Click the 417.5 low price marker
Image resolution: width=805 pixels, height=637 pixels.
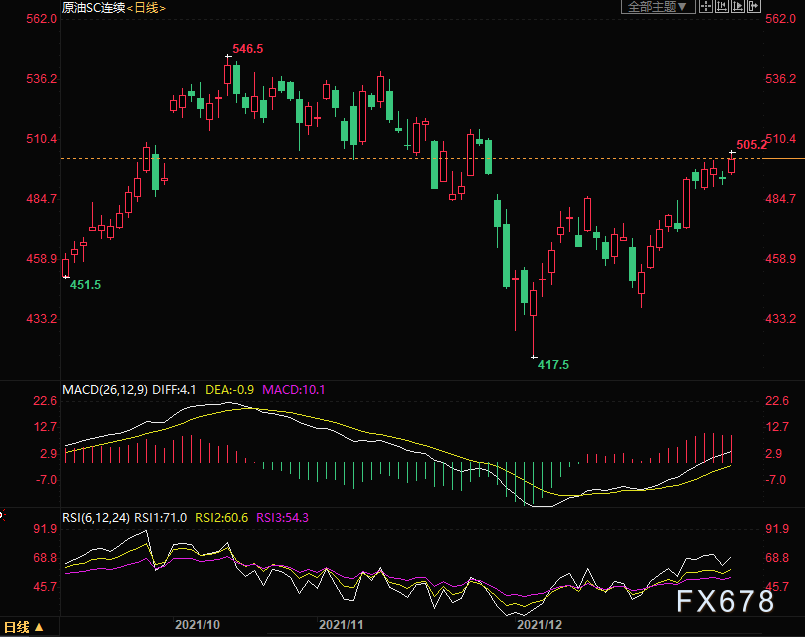click(x=553, y=365)
